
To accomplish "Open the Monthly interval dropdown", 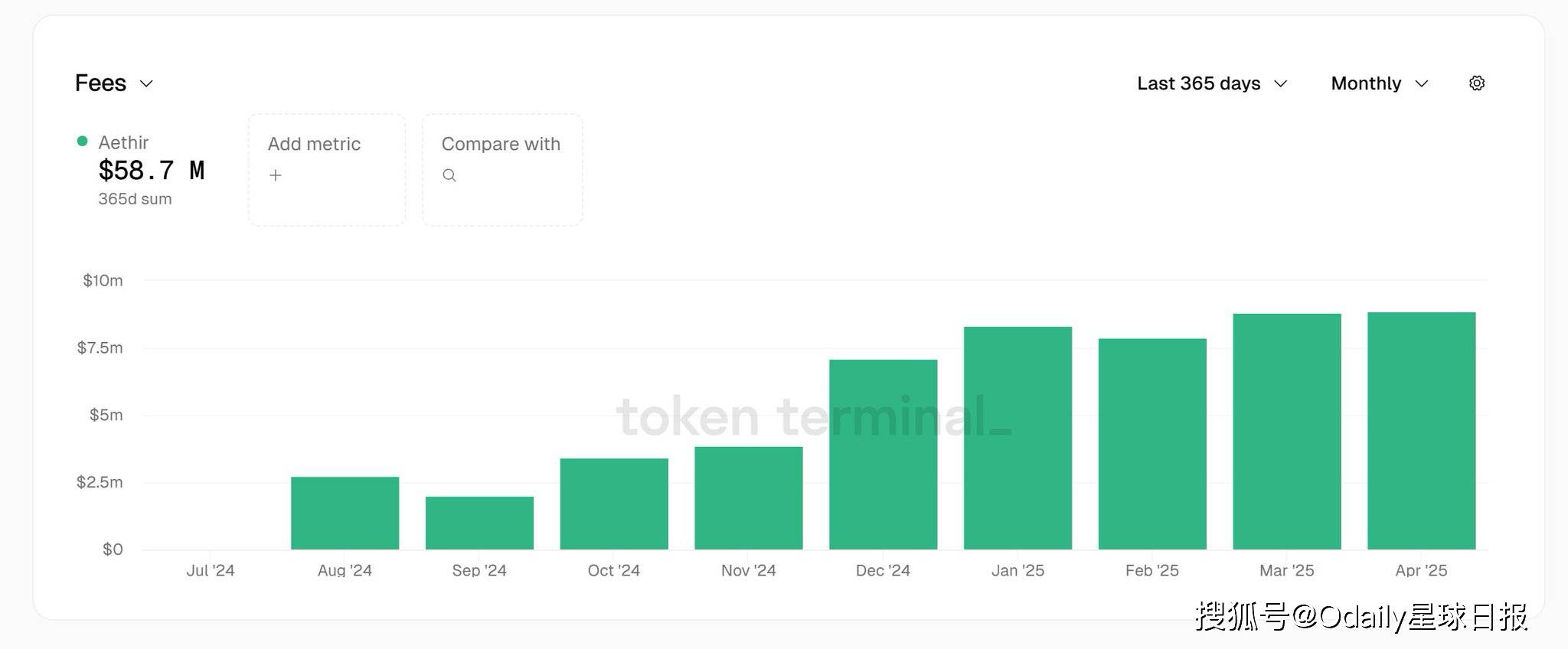I will click(x=1380, y=83).
